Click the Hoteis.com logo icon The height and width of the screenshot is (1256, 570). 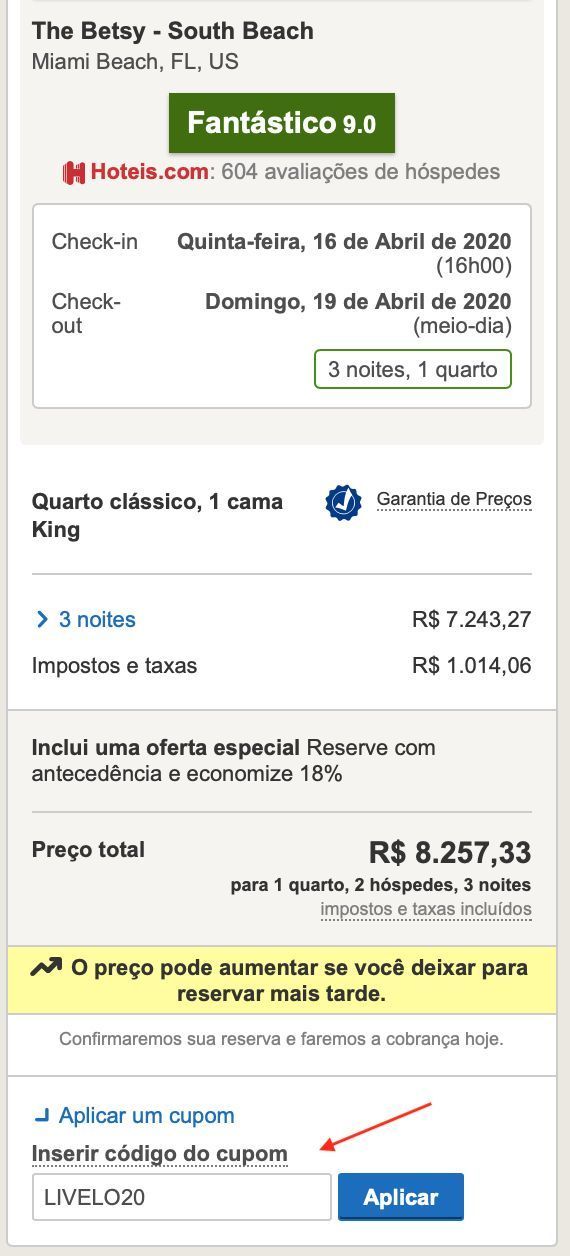coord(74,172)
